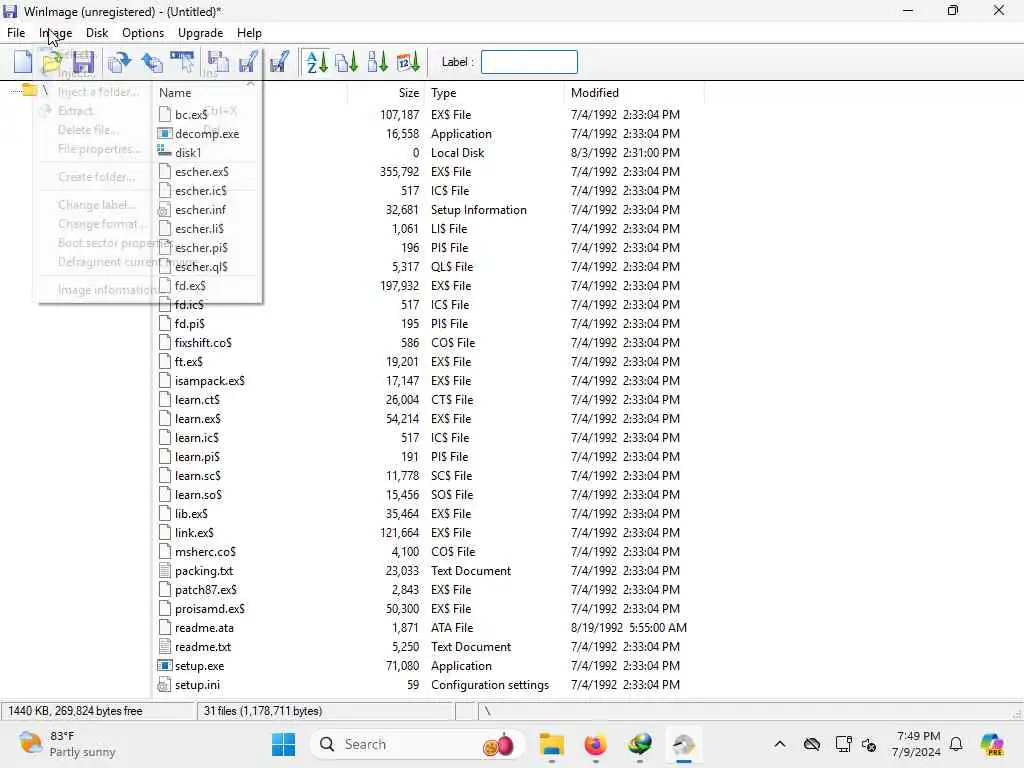Open Firefox from the taskbar
The height and width of the screenshot is (768, 1024).
[595, 744]
